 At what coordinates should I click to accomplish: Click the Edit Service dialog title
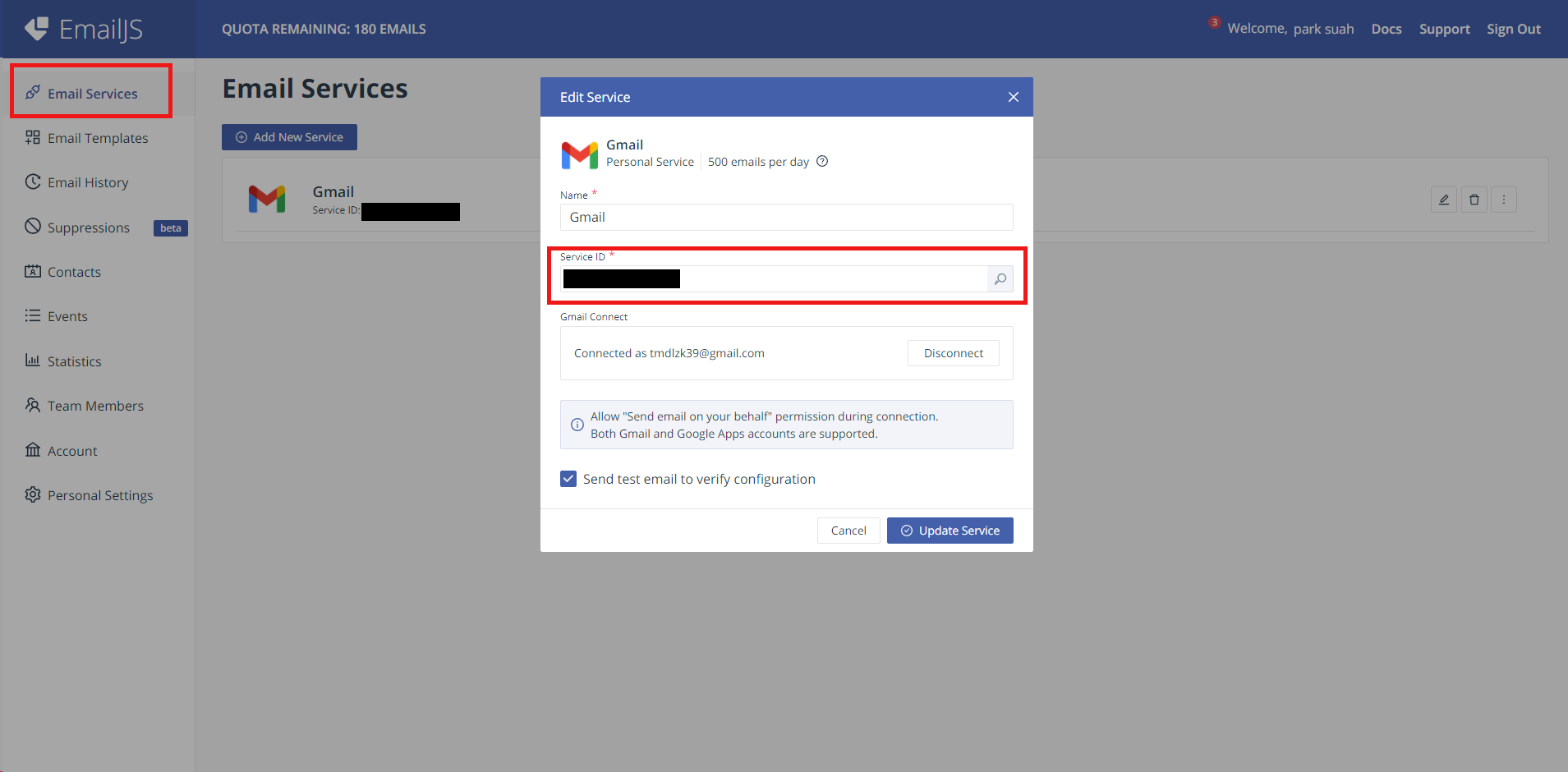pyautogui.click(x=595, y=97)
